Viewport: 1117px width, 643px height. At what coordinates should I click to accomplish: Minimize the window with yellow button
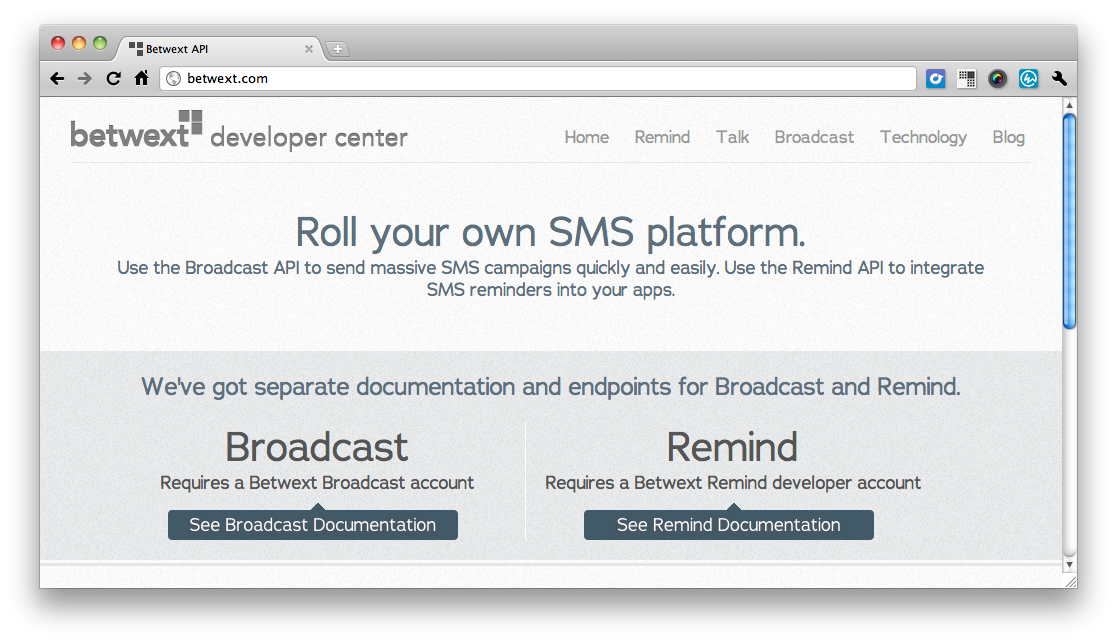79,43
